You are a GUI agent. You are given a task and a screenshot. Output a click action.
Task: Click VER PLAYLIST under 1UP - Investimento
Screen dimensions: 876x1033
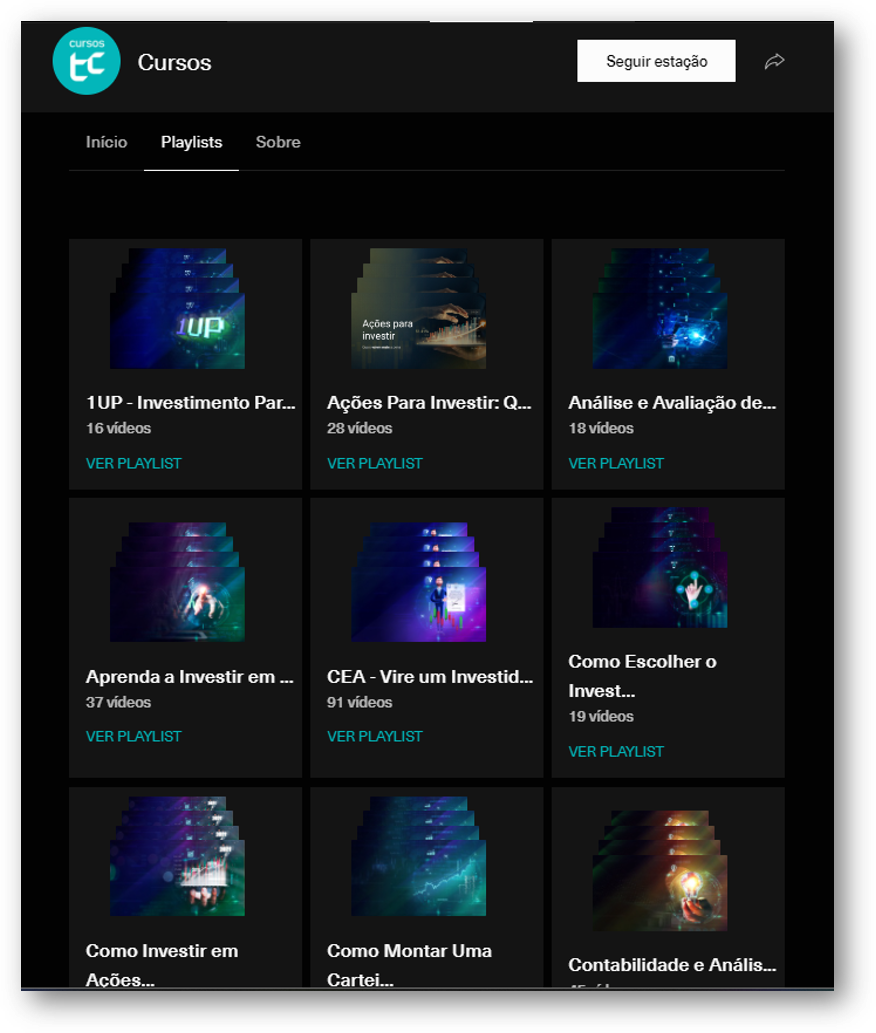point(134,464)
